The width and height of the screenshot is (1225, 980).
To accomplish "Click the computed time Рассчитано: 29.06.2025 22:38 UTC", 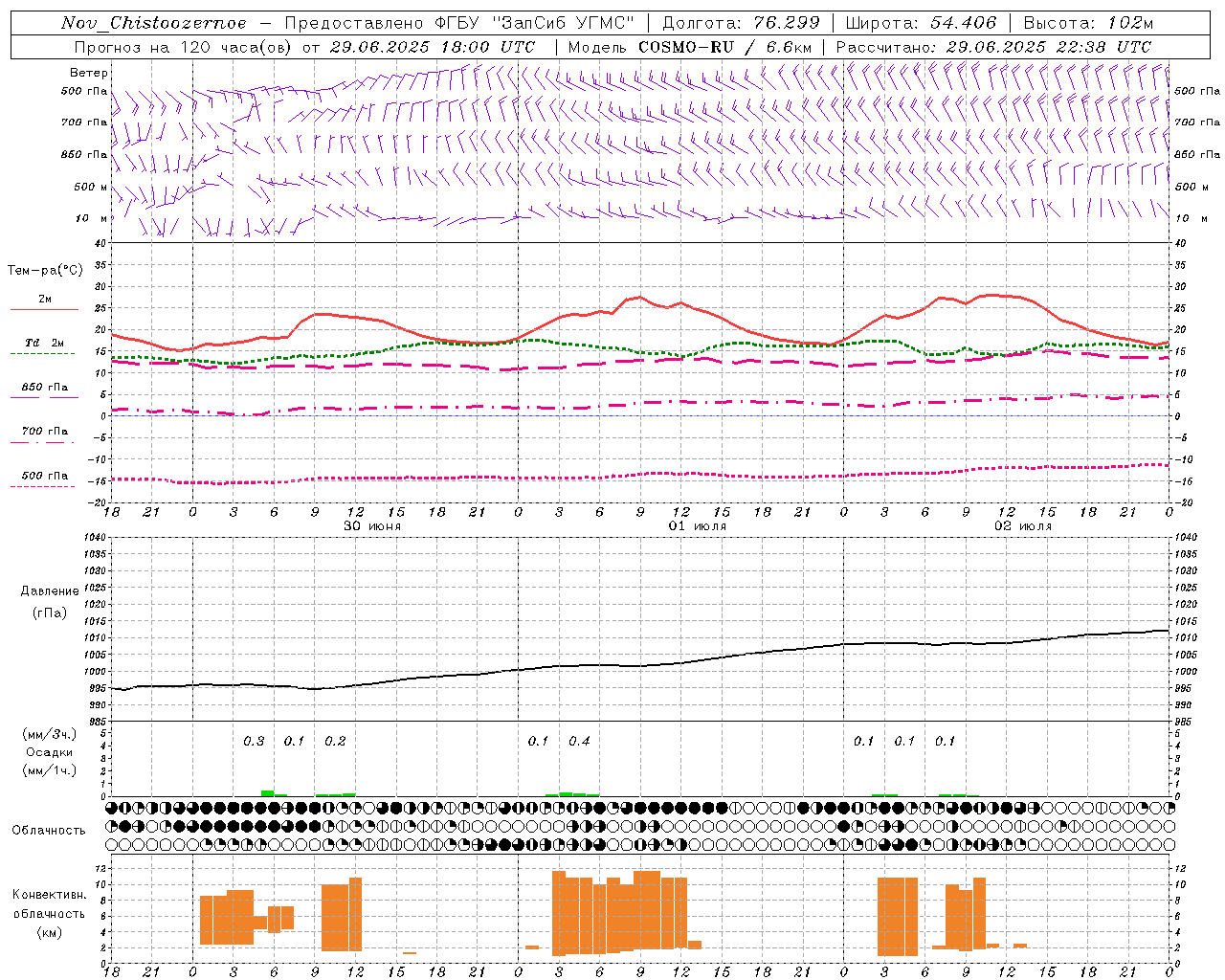I will [x=993, y=47].
